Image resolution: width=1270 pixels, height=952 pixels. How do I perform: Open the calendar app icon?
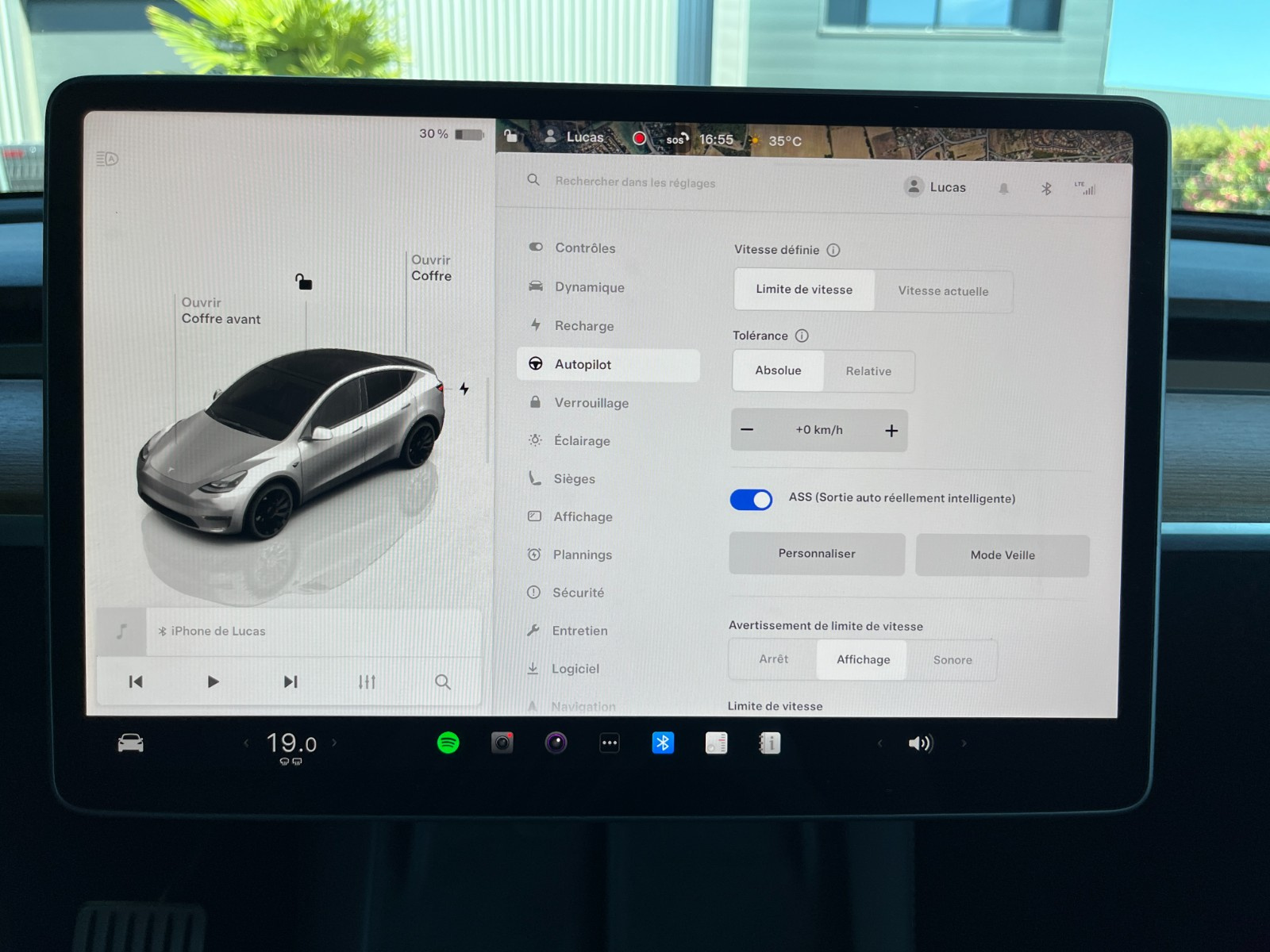tap(716, 743)
